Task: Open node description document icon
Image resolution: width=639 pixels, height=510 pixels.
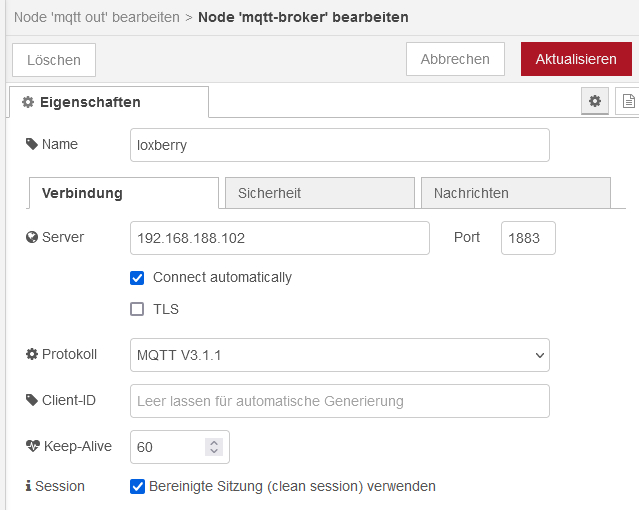Action: [628, 101]
